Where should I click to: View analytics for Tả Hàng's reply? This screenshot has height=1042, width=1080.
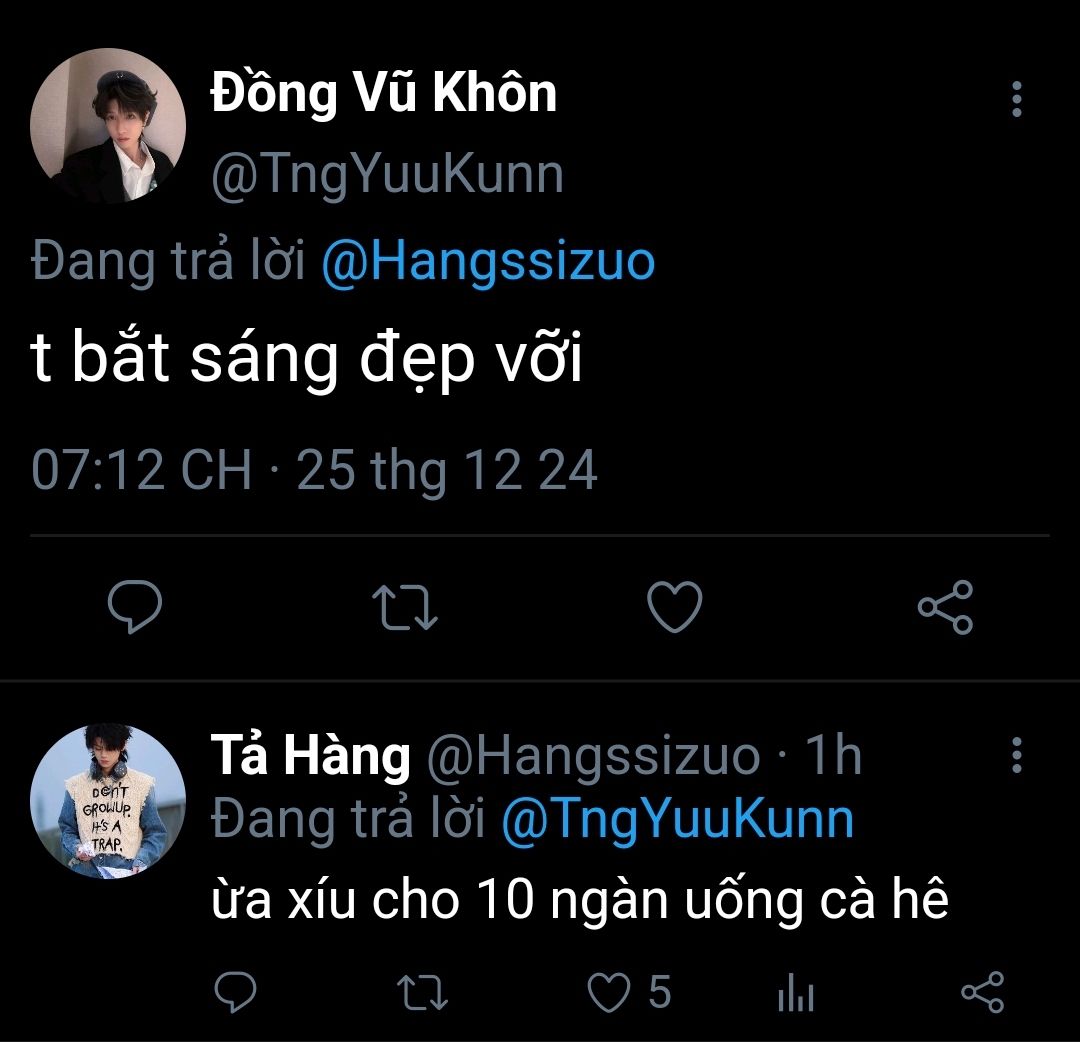795,994
